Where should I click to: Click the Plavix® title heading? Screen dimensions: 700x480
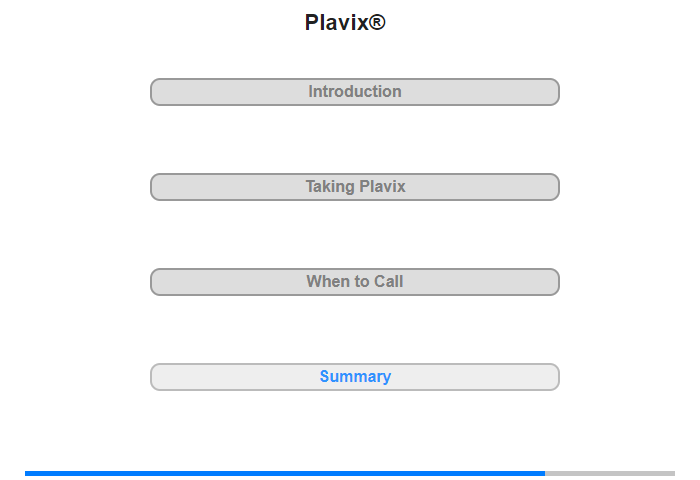coord(345,22)
